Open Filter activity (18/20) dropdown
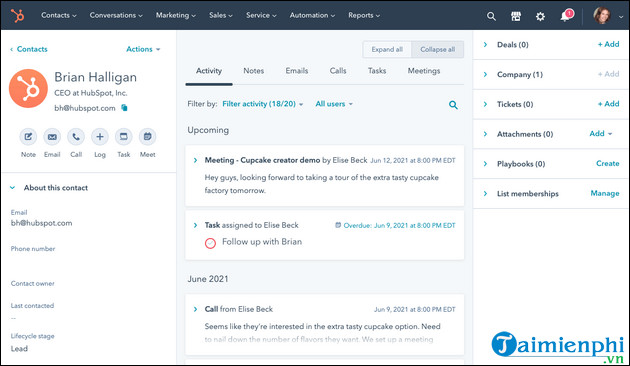The height and width of the screenshot is (366, 630). point(263,104)
